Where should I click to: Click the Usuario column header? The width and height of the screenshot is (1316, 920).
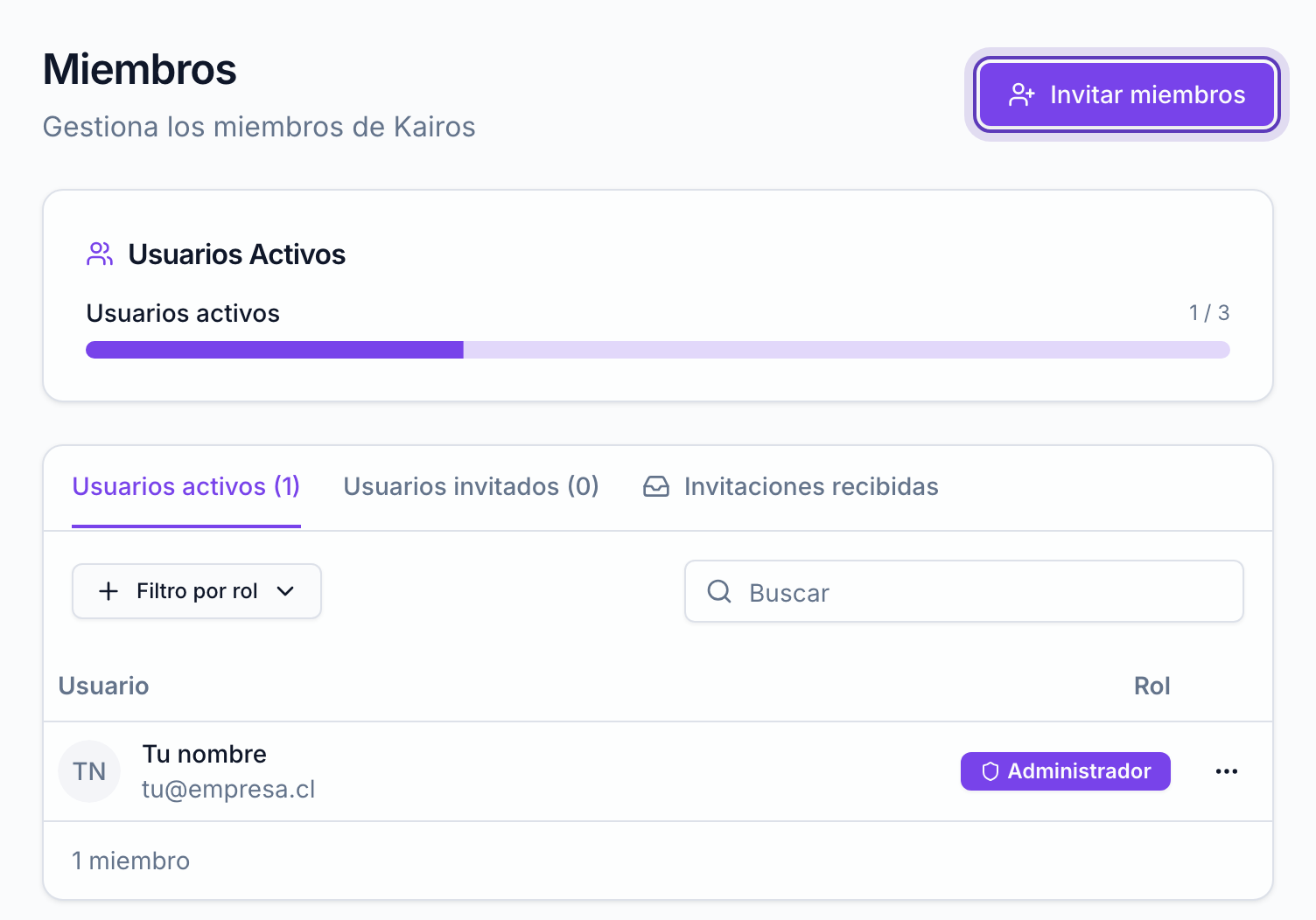103,686
